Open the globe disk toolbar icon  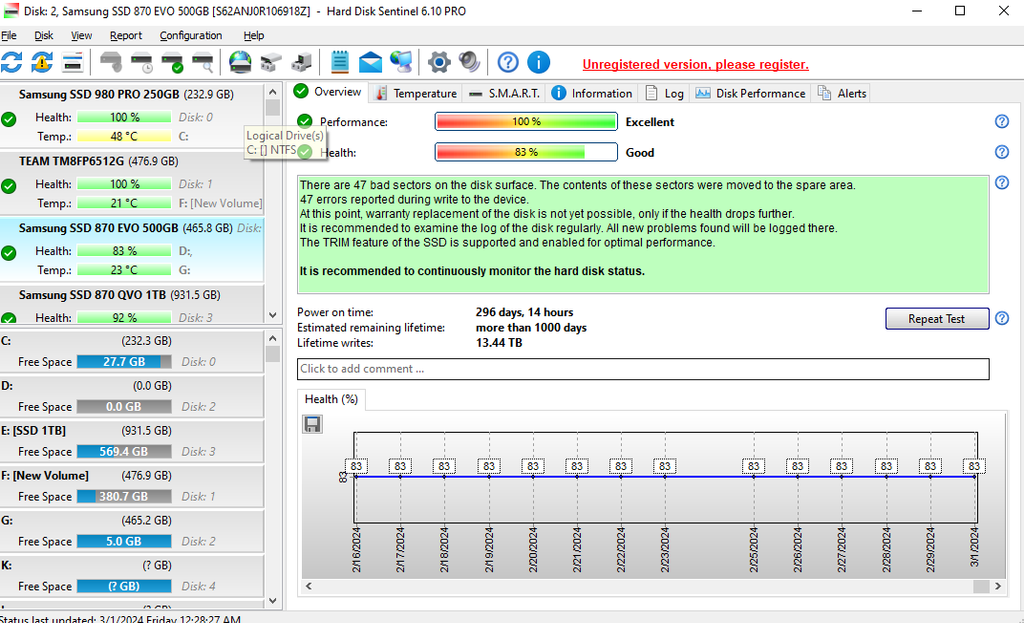[240, 63]
